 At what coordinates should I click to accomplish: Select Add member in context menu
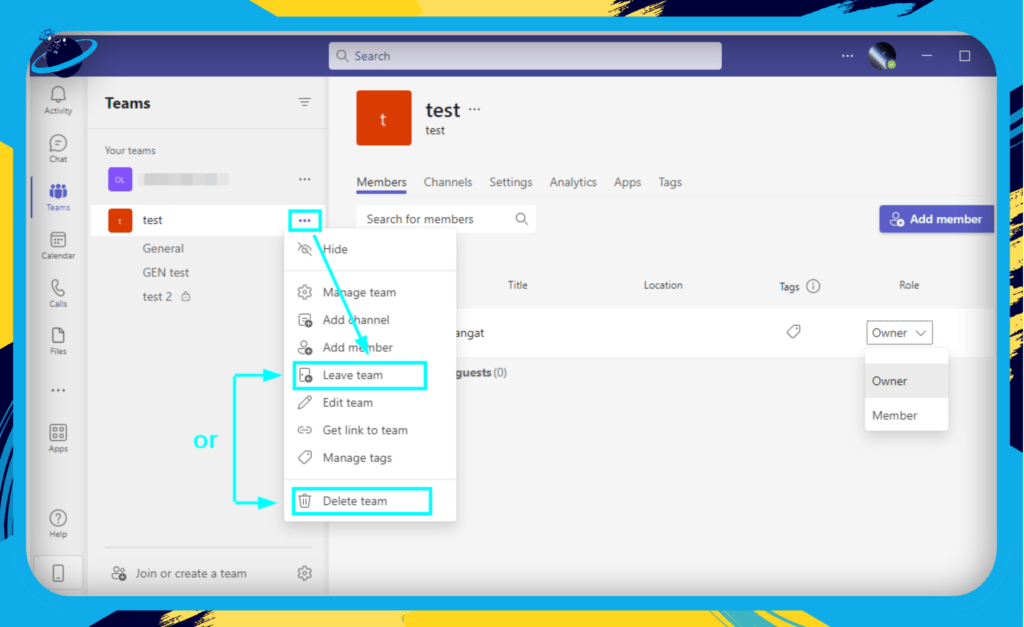point(370,347)
